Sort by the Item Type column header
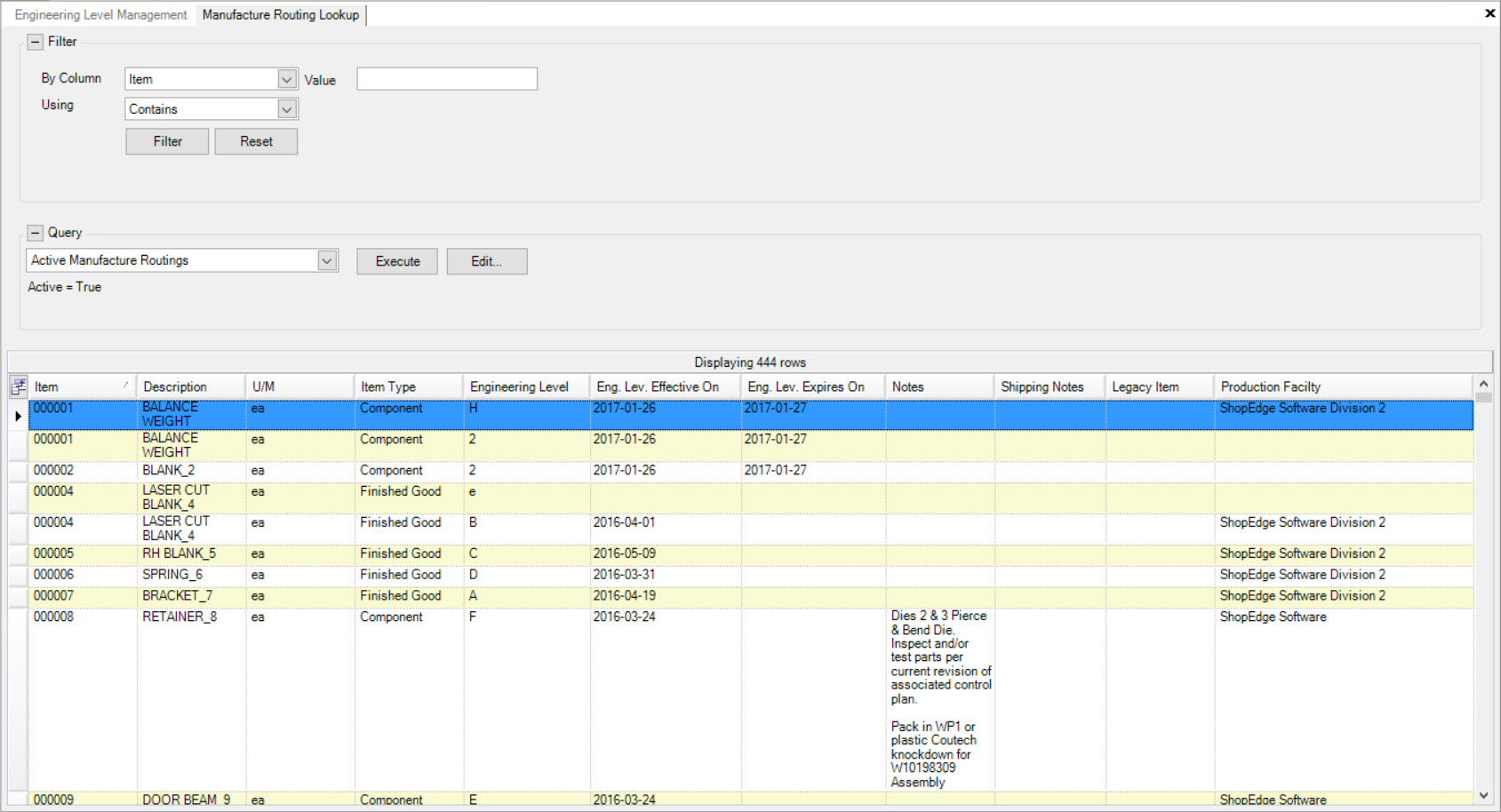Image resolution: width=1501 pixels, height=812 pixels. pos(409,386)
